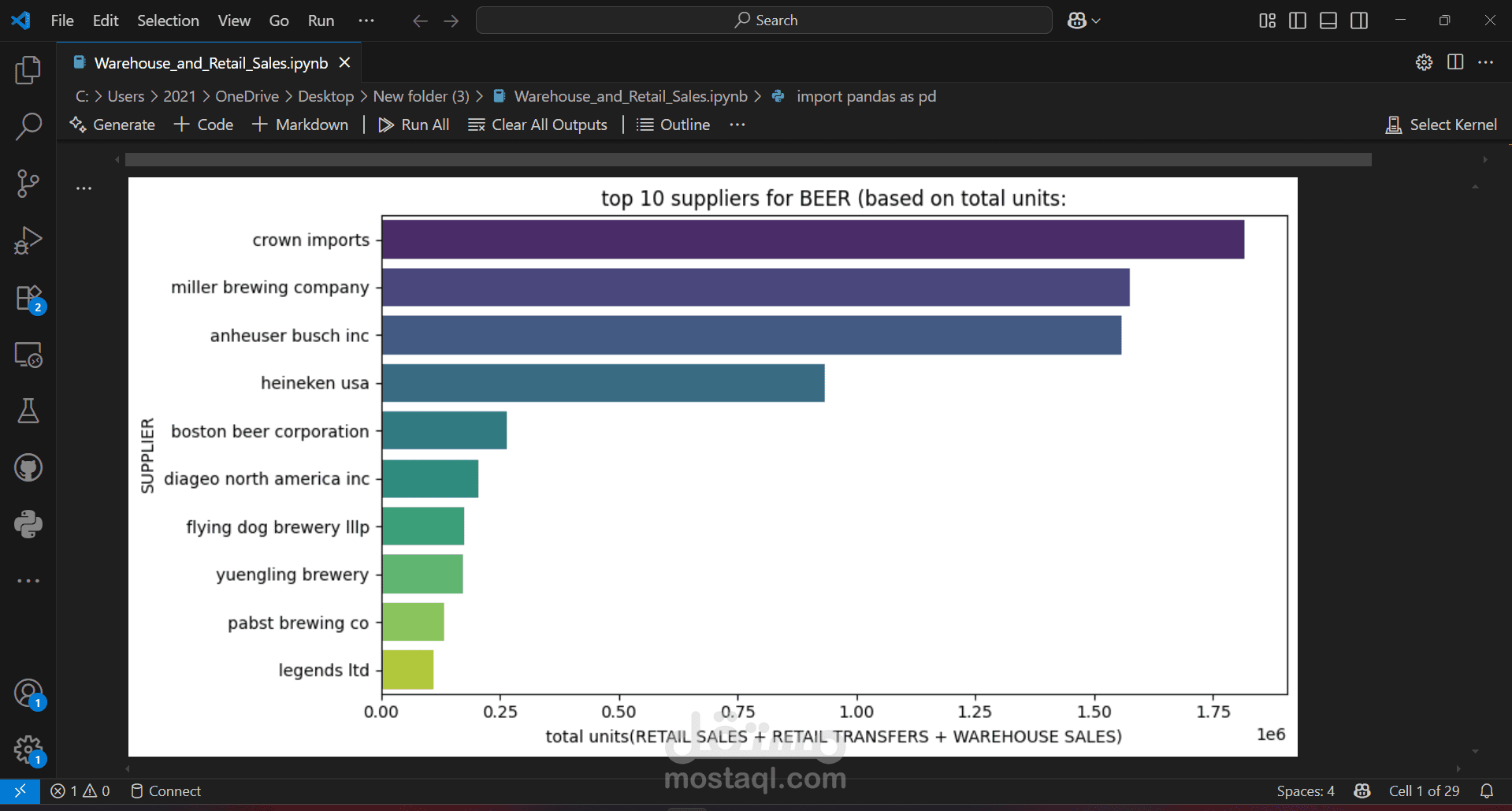Screen dimensions: 1512x811
Task: Click the horizontal scrollbar above the chart
Action: pyautogui.click(x=749, y=160)
